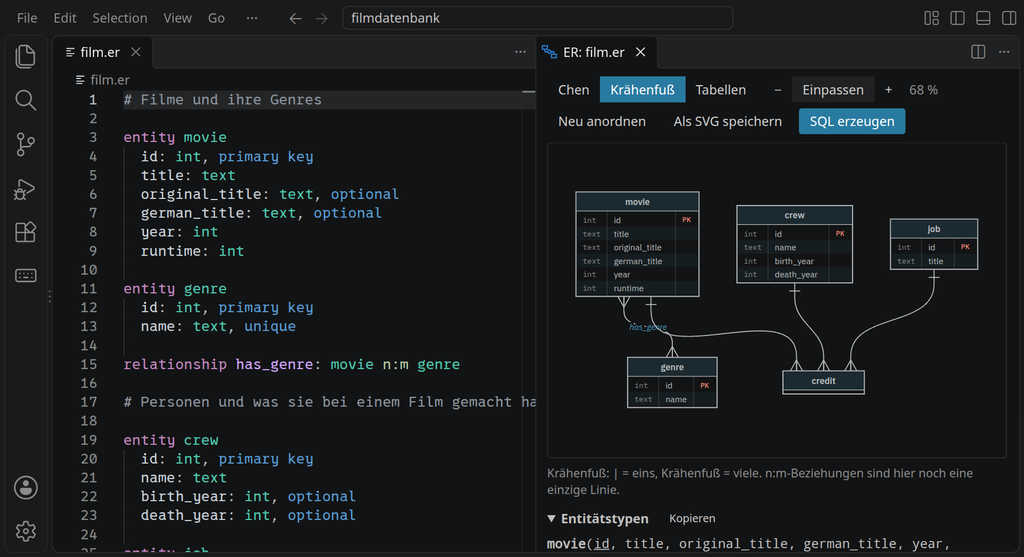
Task: Toggle secondary side bar visibility
Action: point(1009,18)
